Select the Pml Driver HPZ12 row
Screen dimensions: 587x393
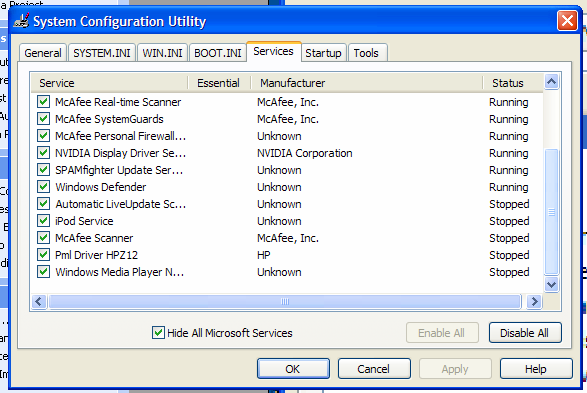[286, 255]
